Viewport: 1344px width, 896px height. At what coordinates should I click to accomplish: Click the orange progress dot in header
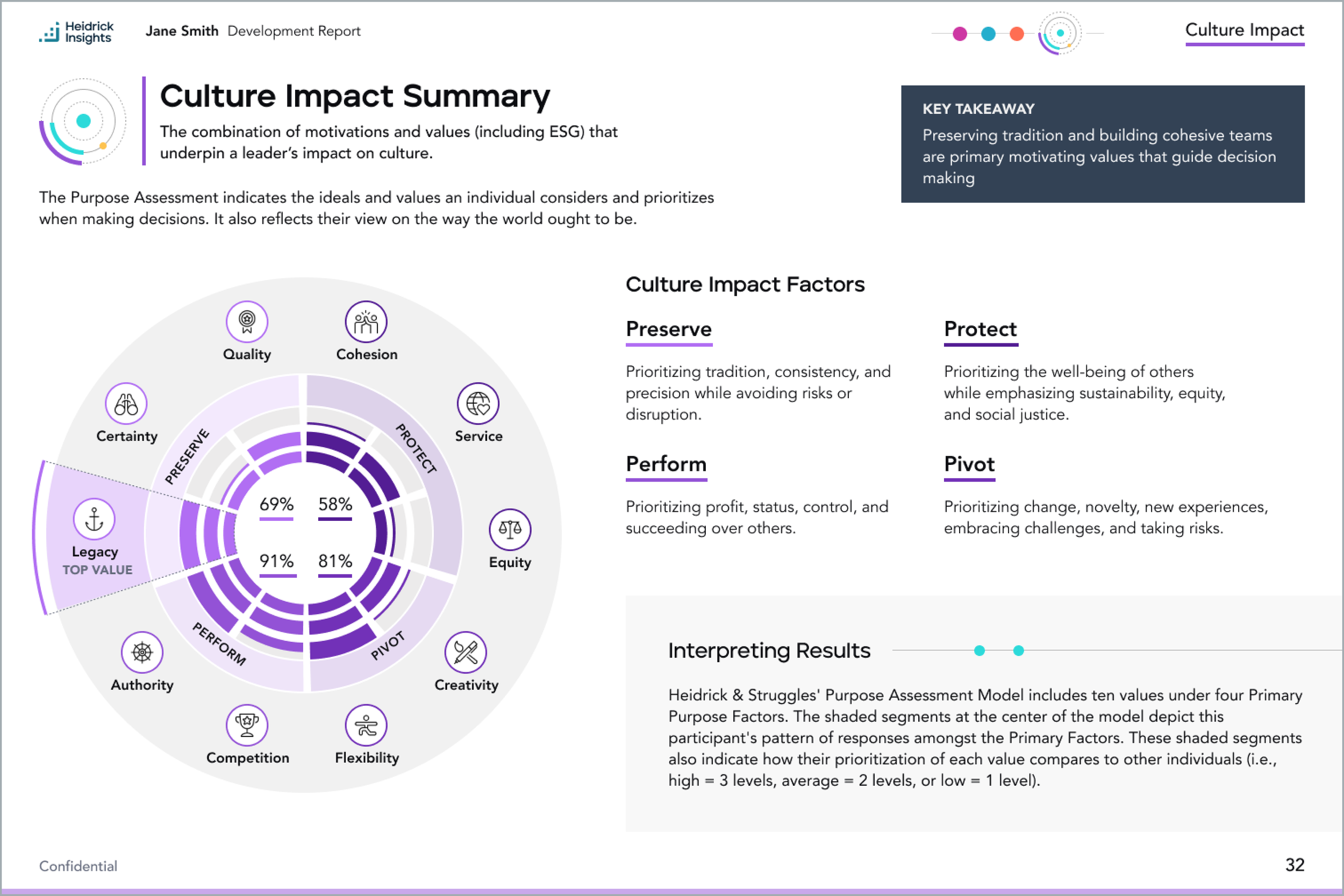tap(1017, 34)
